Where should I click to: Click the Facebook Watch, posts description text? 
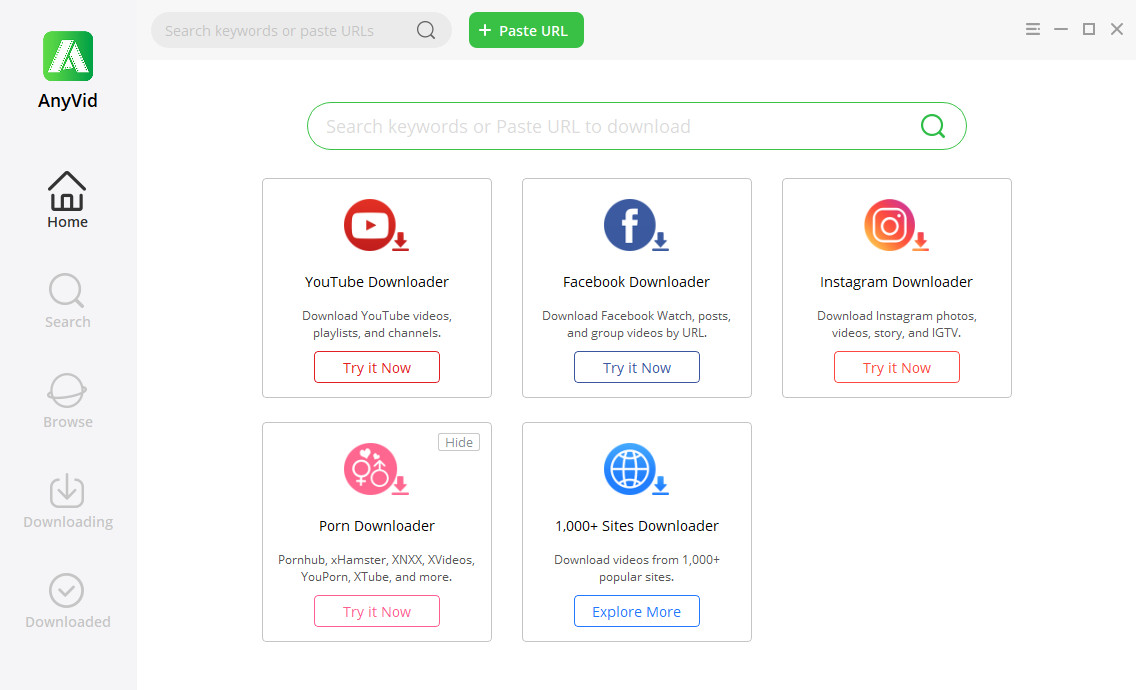636,324
